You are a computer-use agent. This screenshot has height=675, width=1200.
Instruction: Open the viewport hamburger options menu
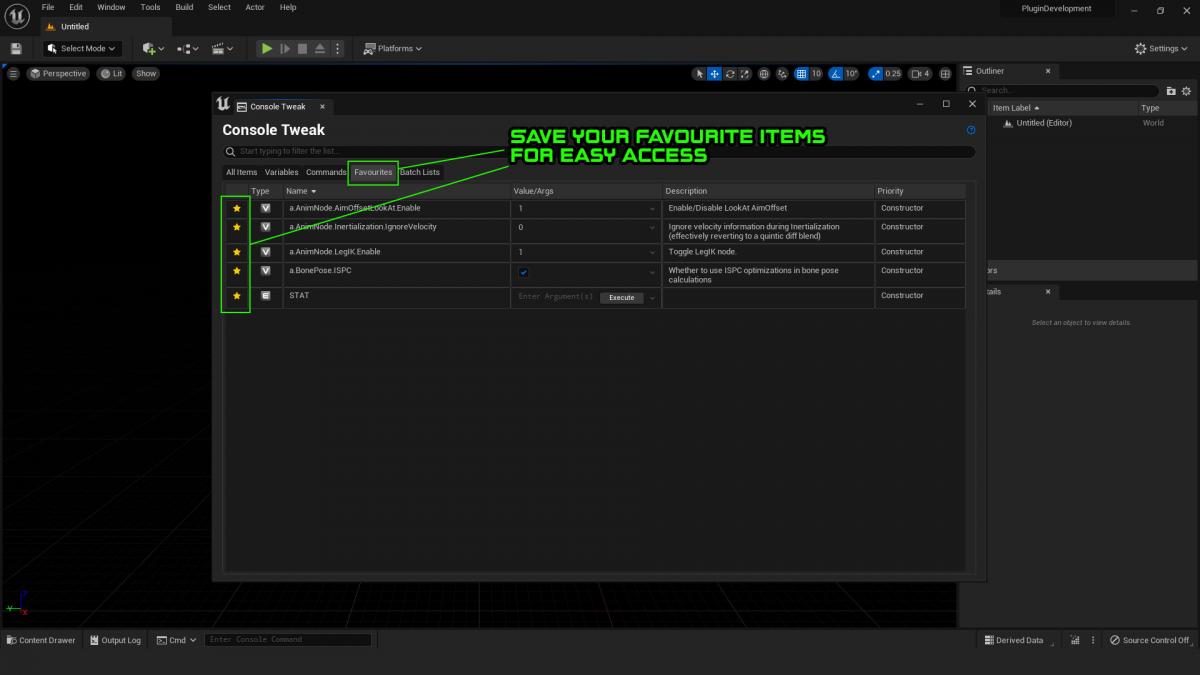click(13, 74)
